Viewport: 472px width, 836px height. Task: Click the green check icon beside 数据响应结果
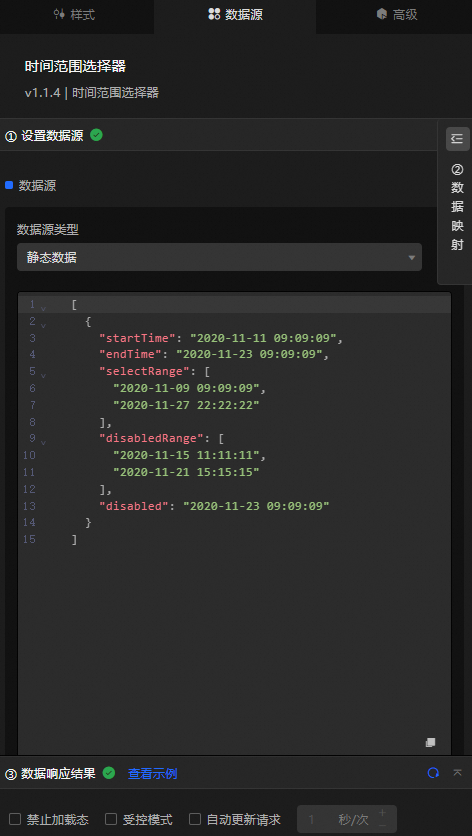pyautogui.click(x=109, y=773)
